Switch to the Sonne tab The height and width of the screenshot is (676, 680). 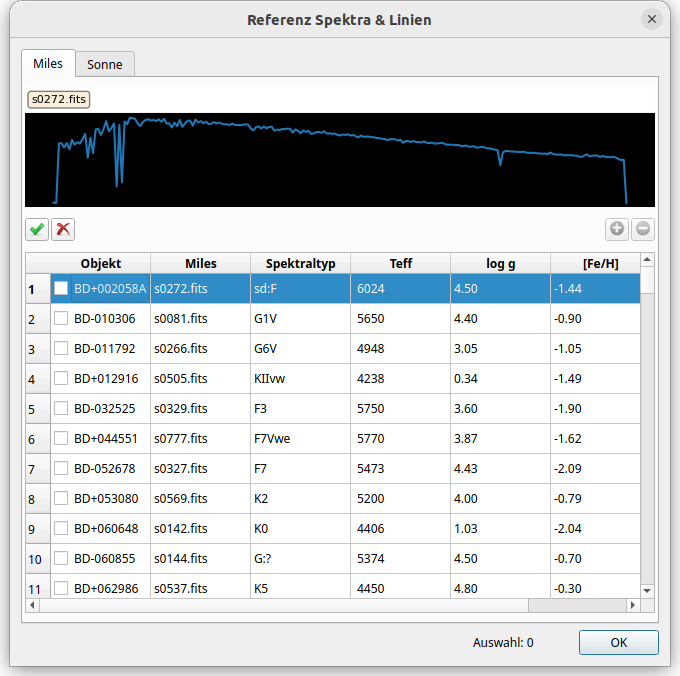pyautogui.click(x=105, y=64)
